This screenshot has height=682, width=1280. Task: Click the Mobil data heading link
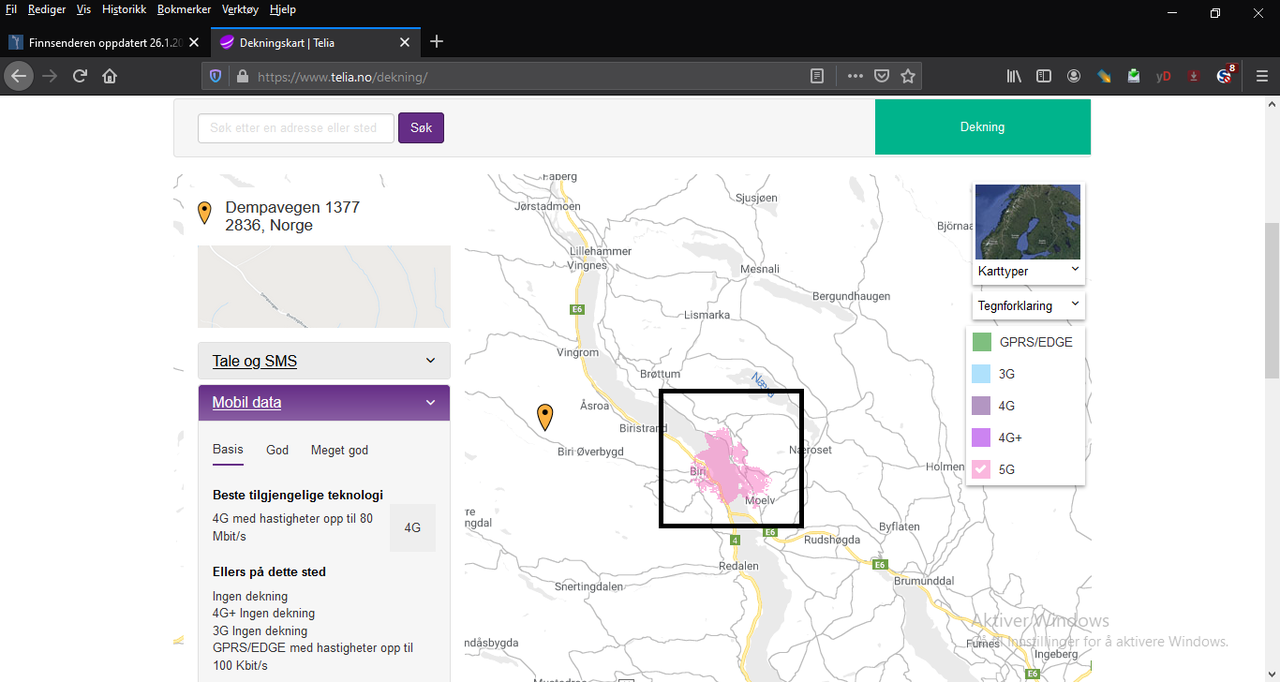point(247,402)
